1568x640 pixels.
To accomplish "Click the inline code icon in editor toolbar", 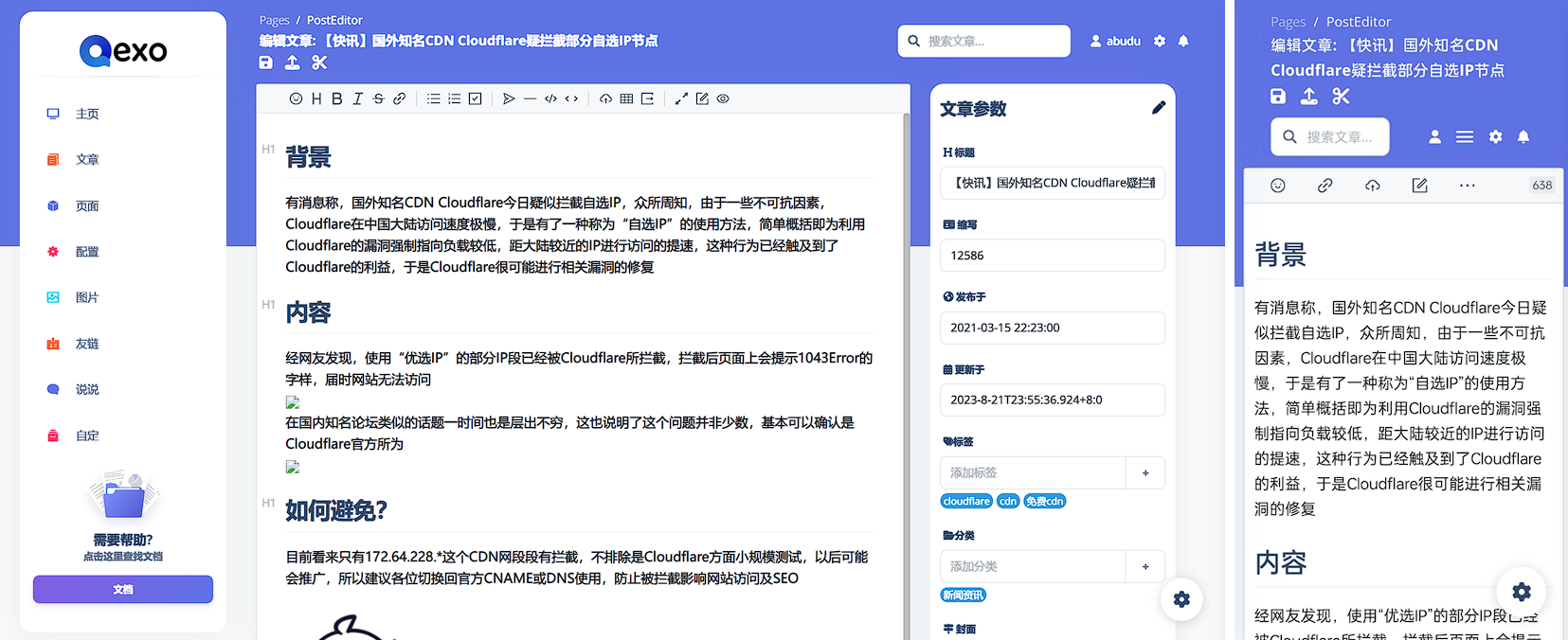I will point(571,98).
